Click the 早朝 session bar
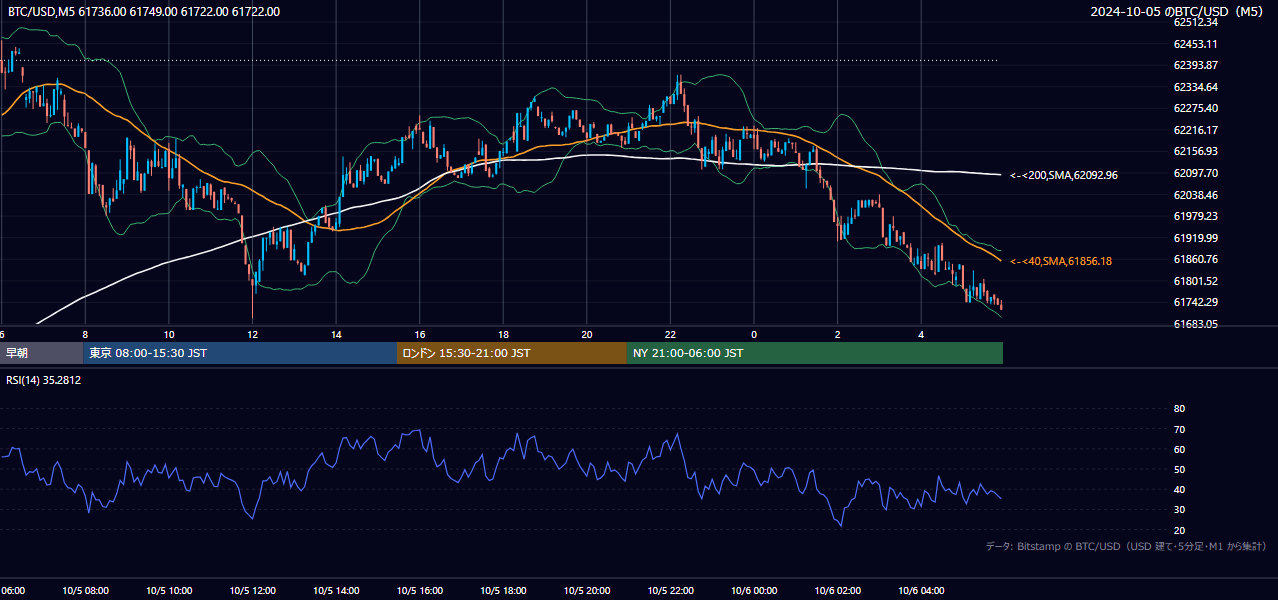Screen dimensions: 1278x600 [42, 353]
